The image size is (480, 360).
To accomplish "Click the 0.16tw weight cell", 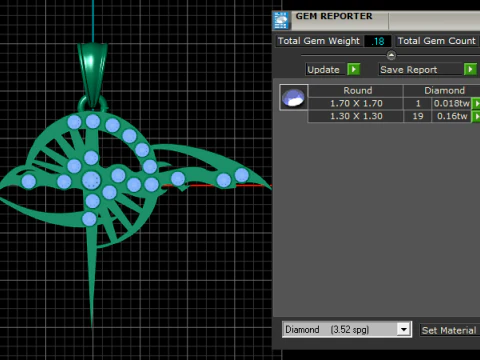I will pyautogui.click(x=451, y=116).
